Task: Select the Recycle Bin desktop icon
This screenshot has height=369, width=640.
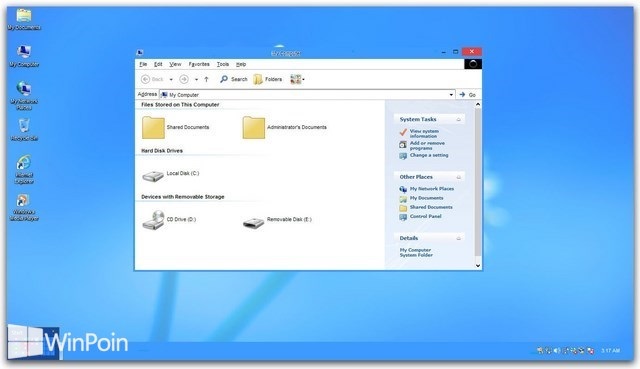Action: (24, 130)
